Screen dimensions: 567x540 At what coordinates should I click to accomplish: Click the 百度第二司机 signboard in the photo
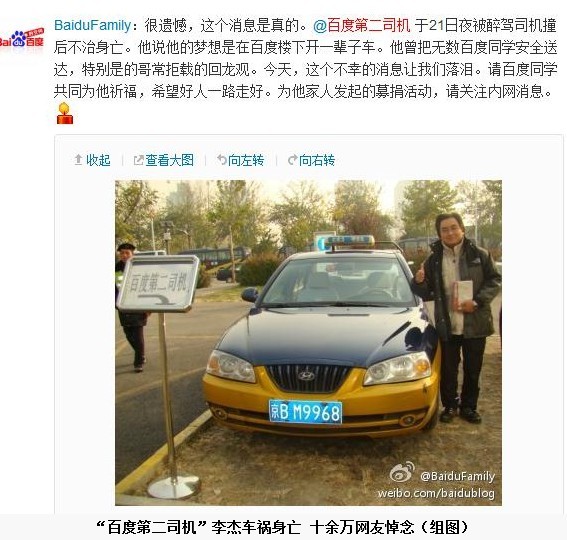158,283
